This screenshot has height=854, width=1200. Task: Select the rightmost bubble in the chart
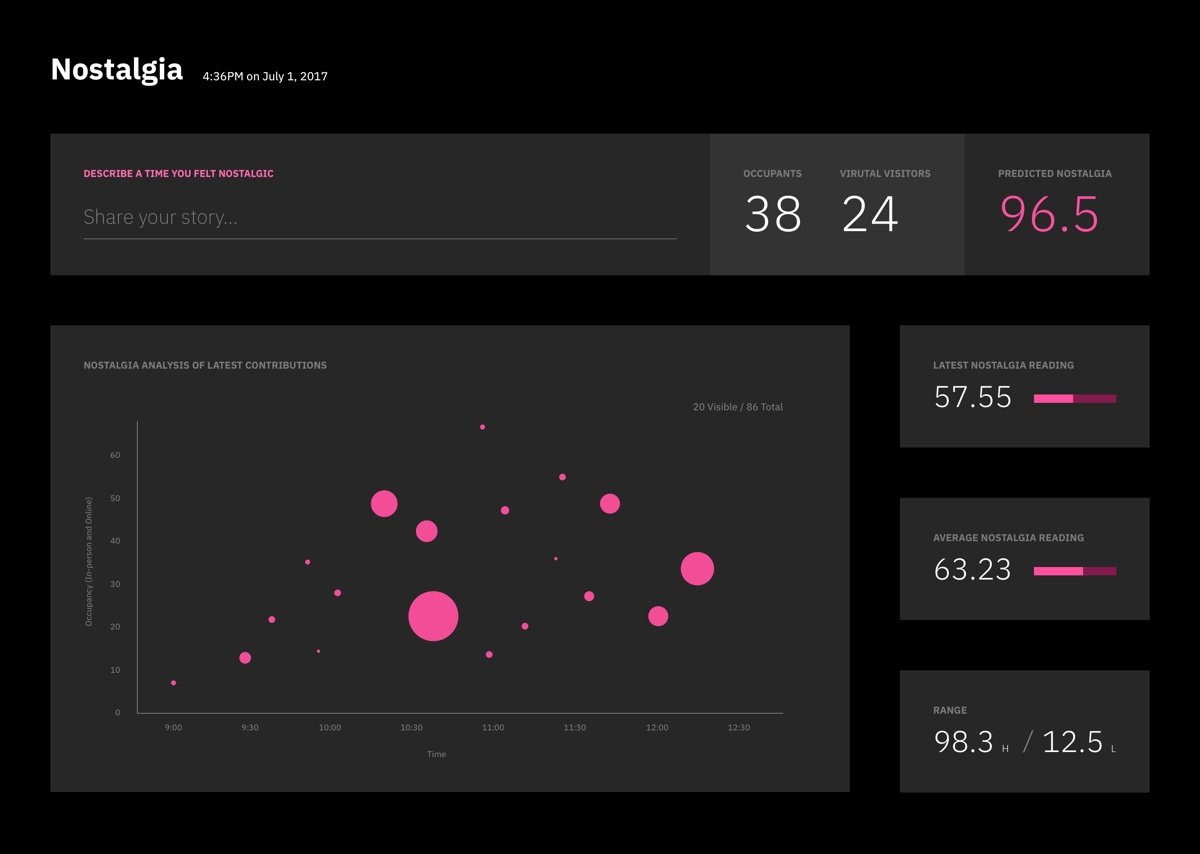click(x=697, y=569)
